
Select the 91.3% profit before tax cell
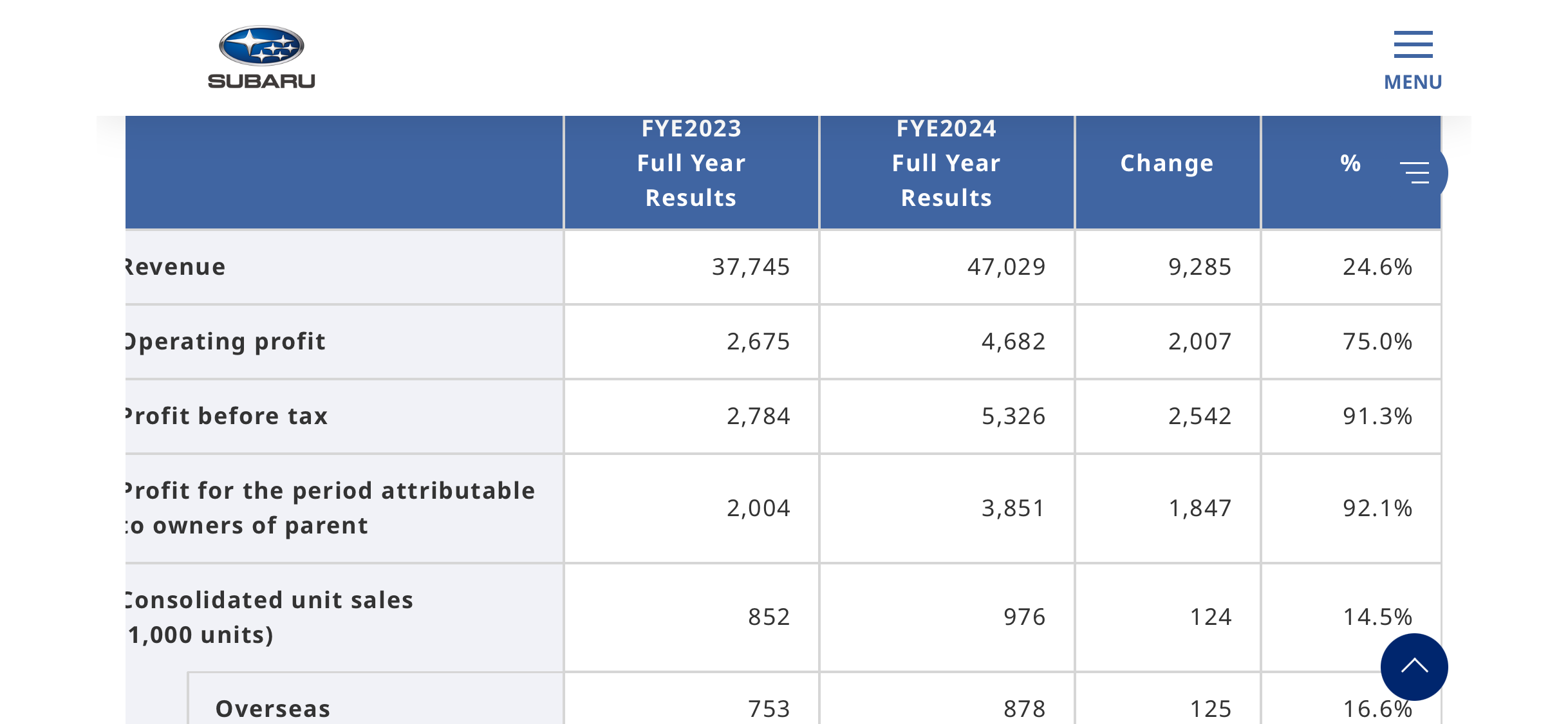[1377, 416]
